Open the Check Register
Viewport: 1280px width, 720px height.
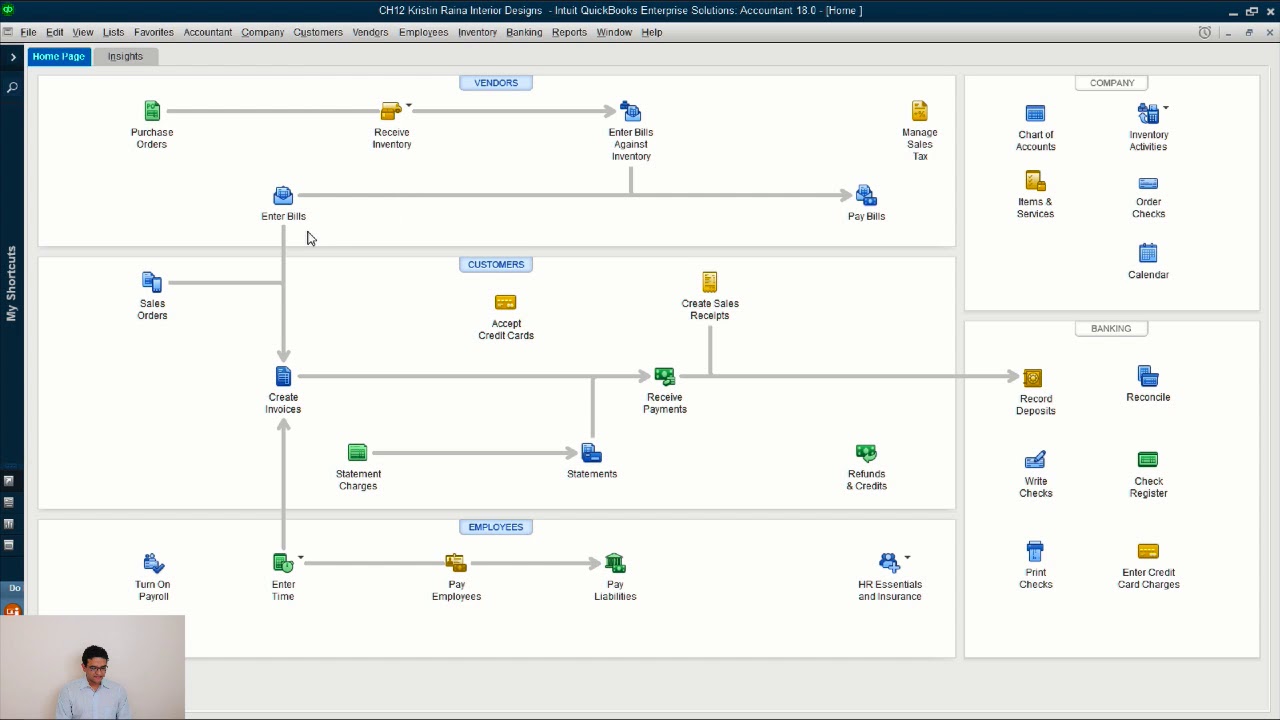[x=1148, y=460]
